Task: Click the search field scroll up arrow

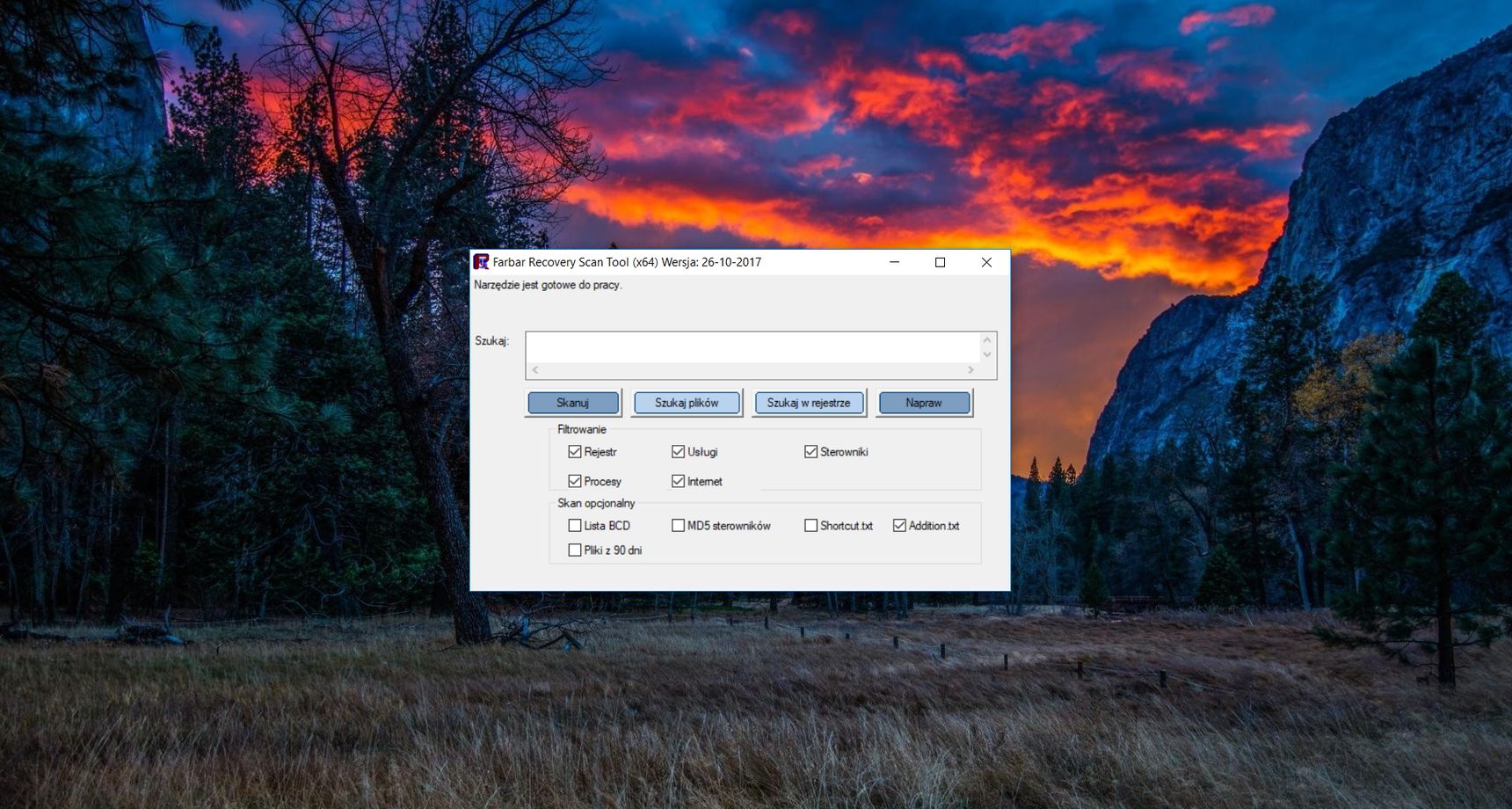Action: pyautogui.click(x=987, y=340)
